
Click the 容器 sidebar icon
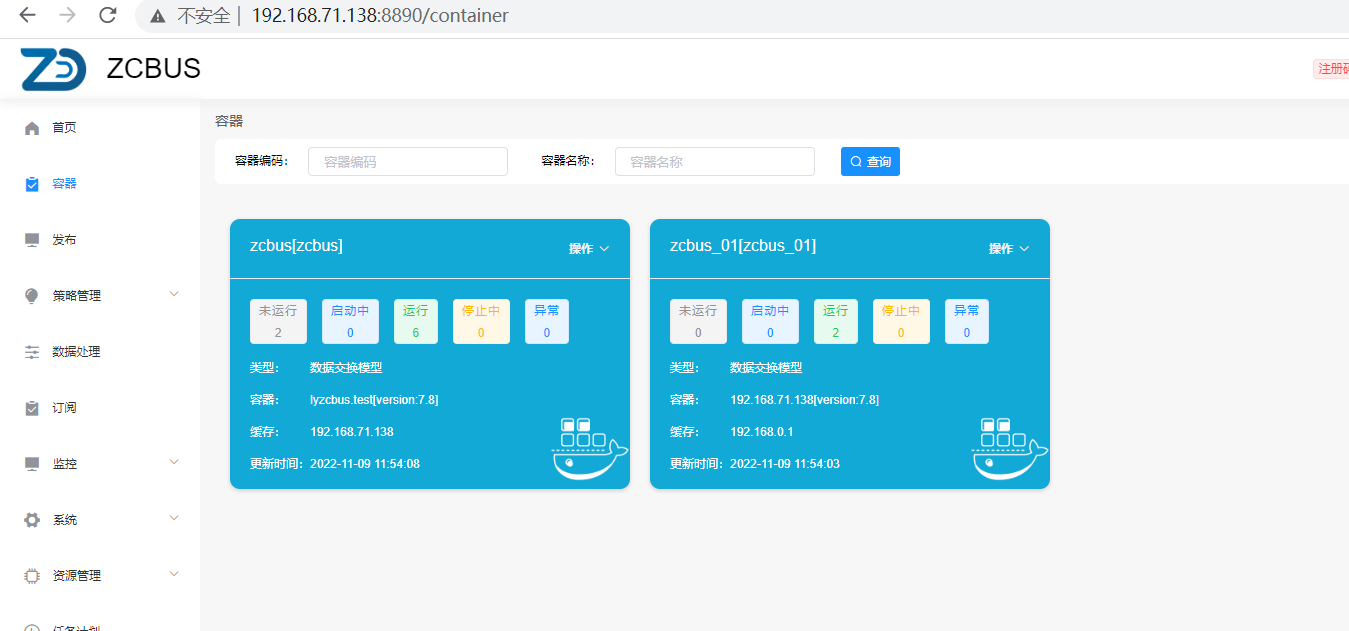coord(32,184)
